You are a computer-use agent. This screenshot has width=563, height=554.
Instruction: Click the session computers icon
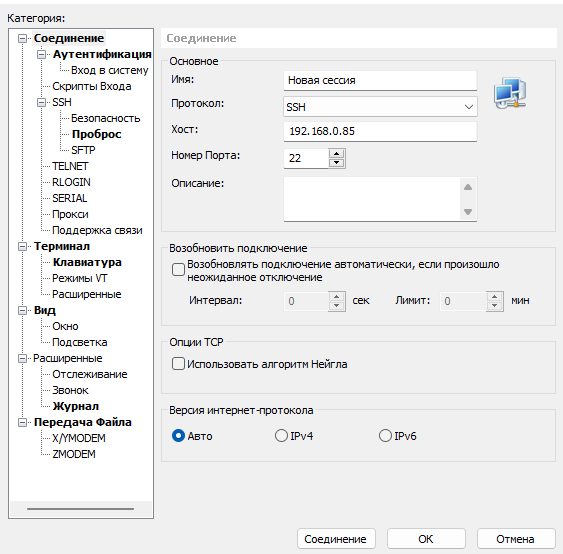point(510,93)
